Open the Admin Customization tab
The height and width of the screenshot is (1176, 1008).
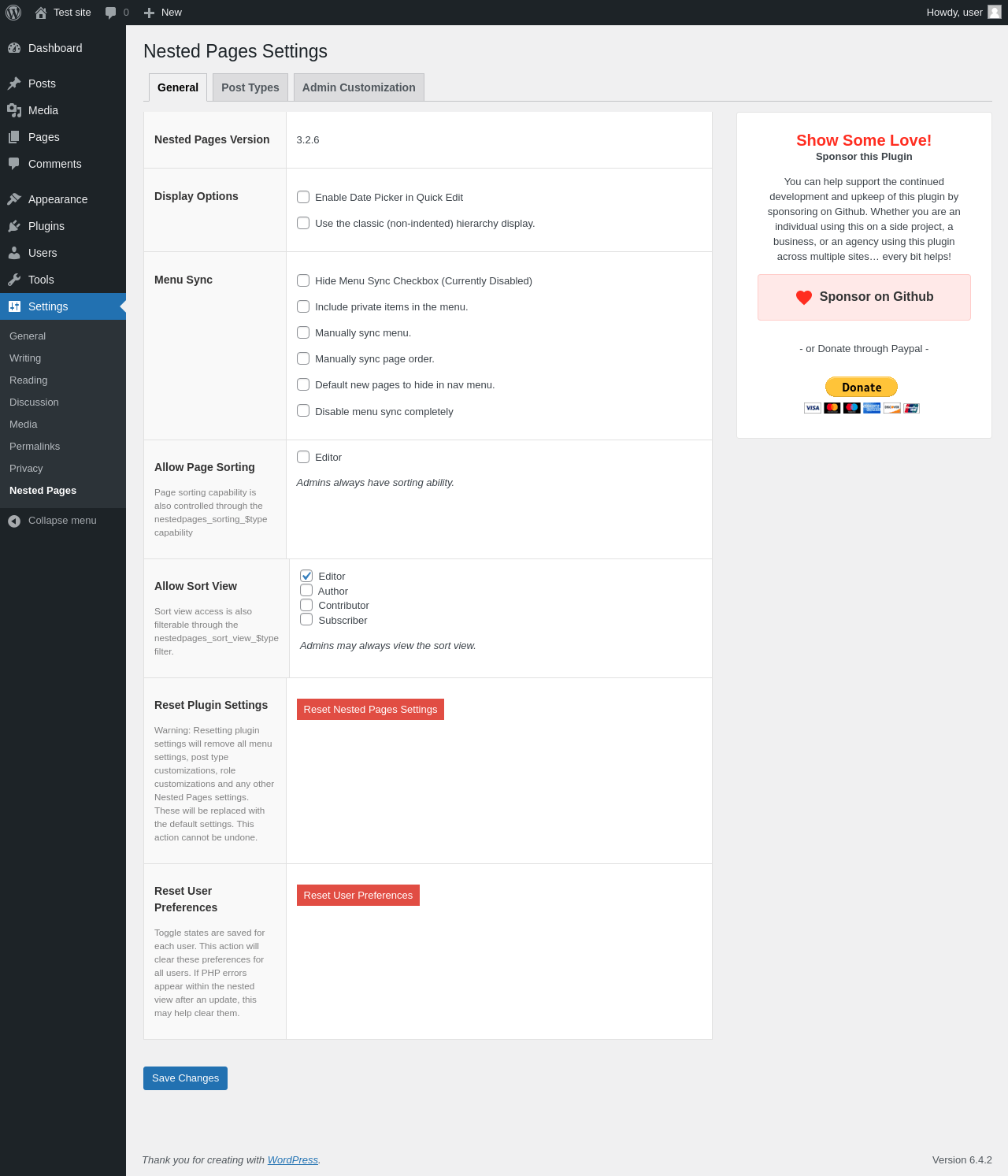pos(359,87)
